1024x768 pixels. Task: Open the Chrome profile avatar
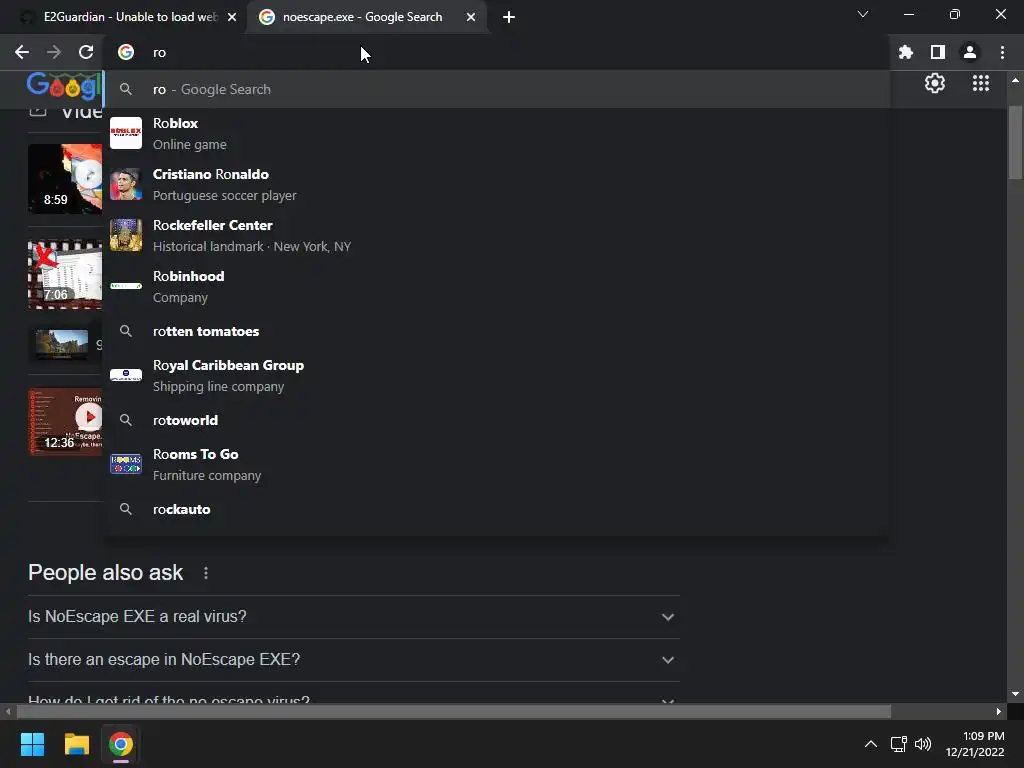coord(970,52)
